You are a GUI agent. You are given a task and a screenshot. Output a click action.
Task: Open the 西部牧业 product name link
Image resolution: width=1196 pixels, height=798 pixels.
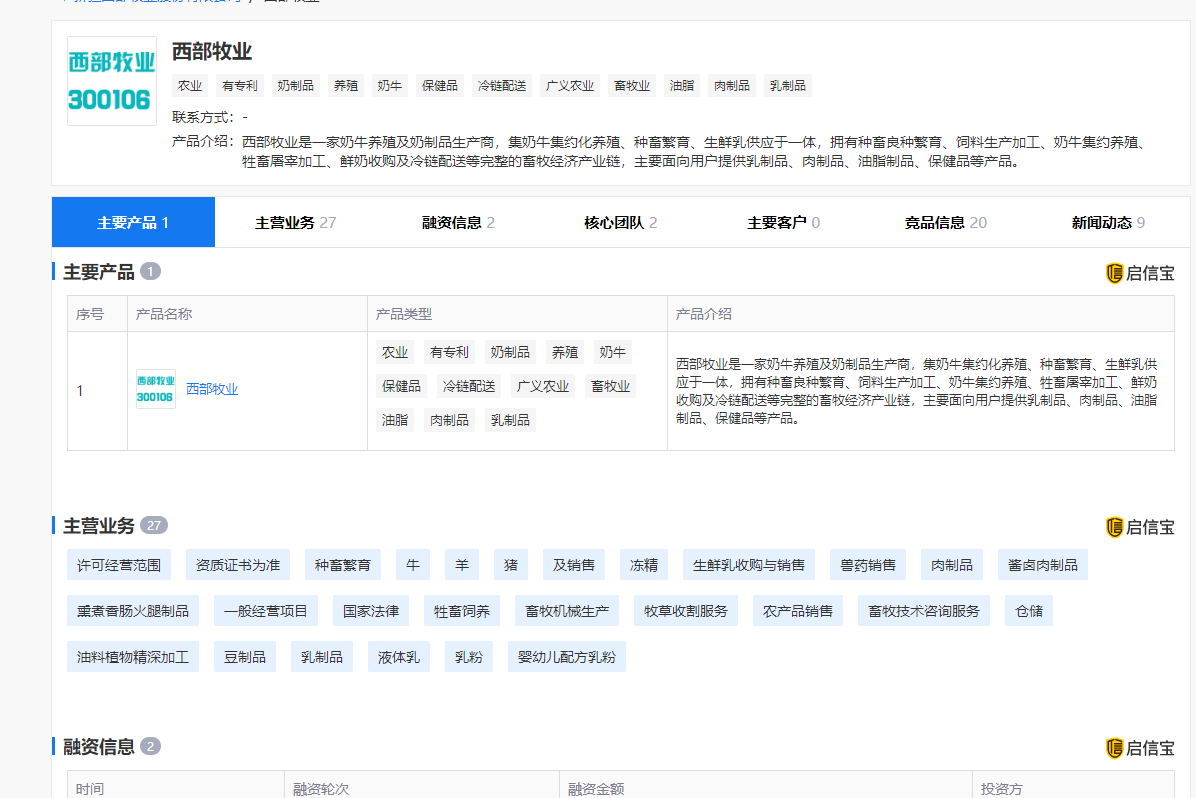point(212,390)
